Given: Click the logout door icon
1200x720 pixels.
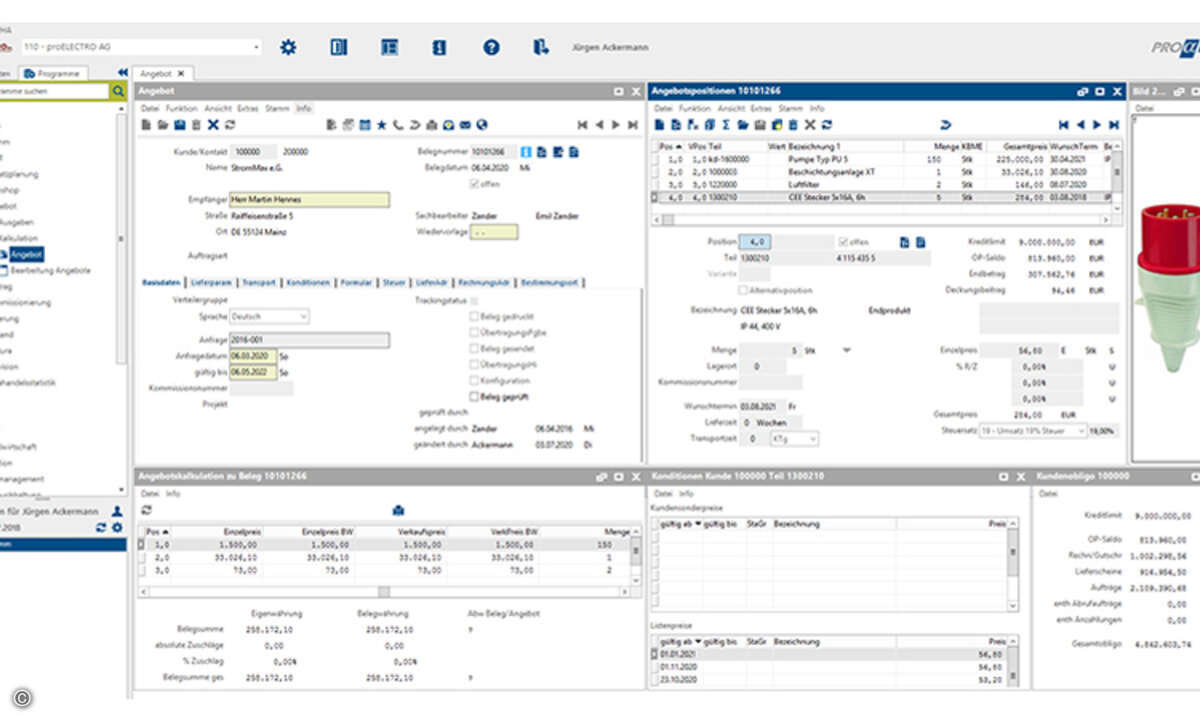Looking at the screenshot, I should point(541,47).
